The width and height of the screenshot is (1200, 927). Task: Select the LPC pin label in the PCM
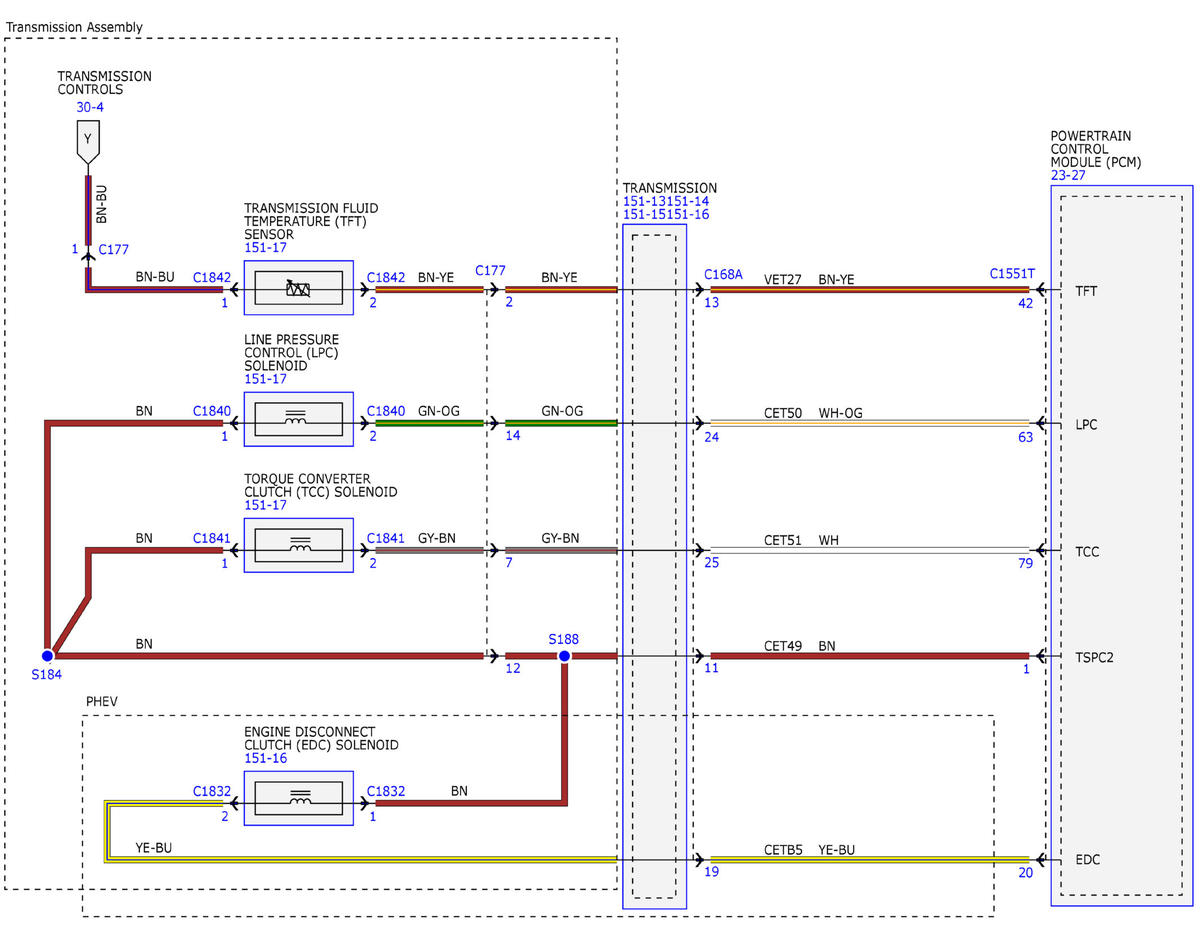[1087, 424]
